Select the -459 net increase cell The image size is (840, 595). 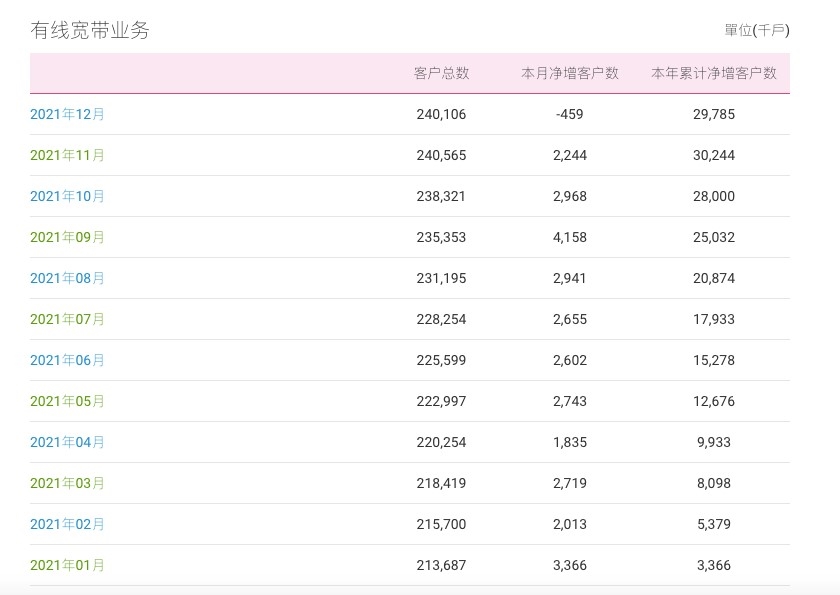point(570,114)
